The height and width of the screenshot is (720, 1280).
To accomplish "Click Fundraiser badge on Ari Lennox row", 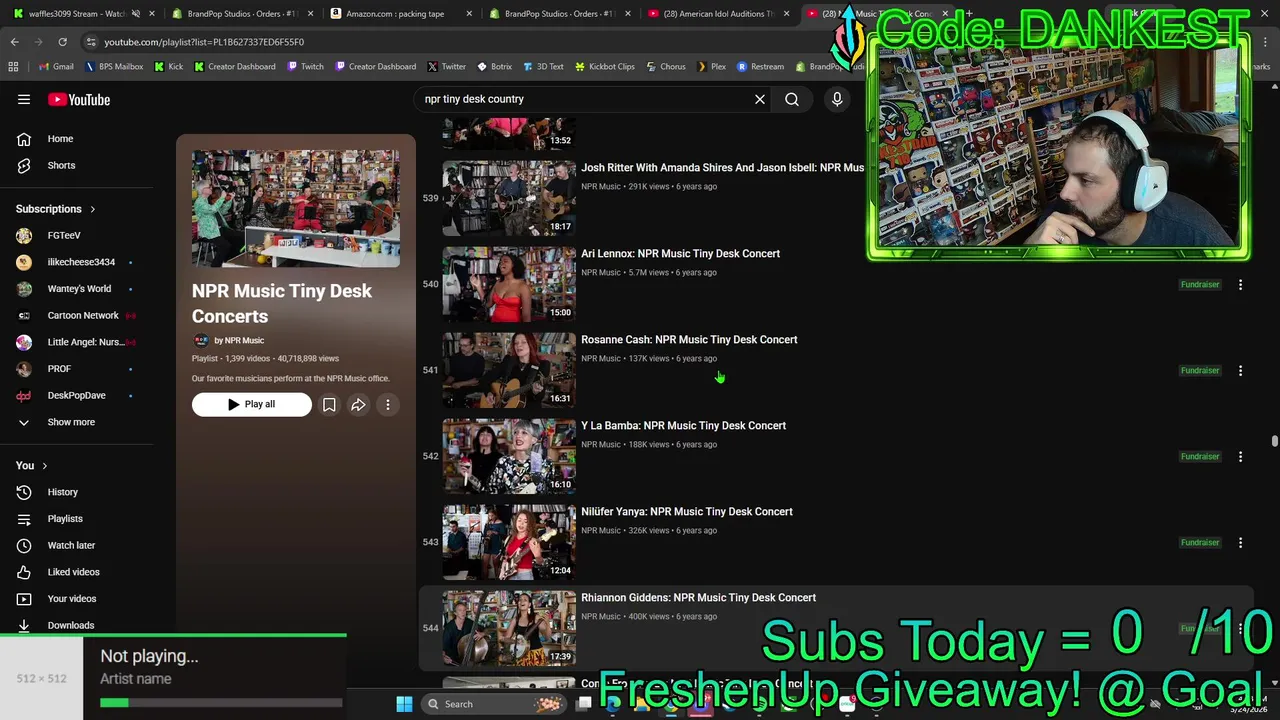I will coord(1200,285).
